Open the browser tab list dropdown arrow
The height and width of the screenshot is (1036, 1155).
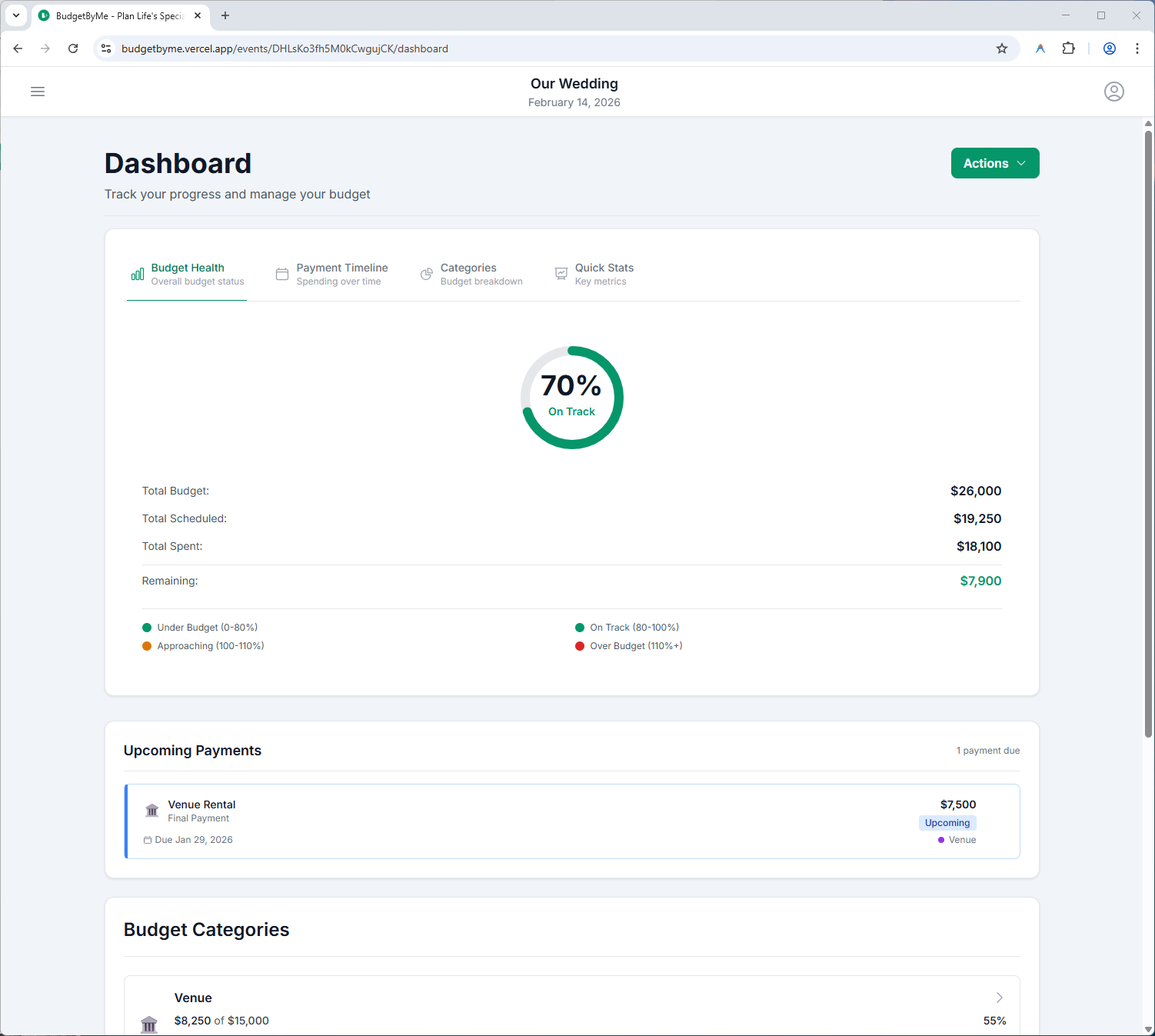coord(16,15)
